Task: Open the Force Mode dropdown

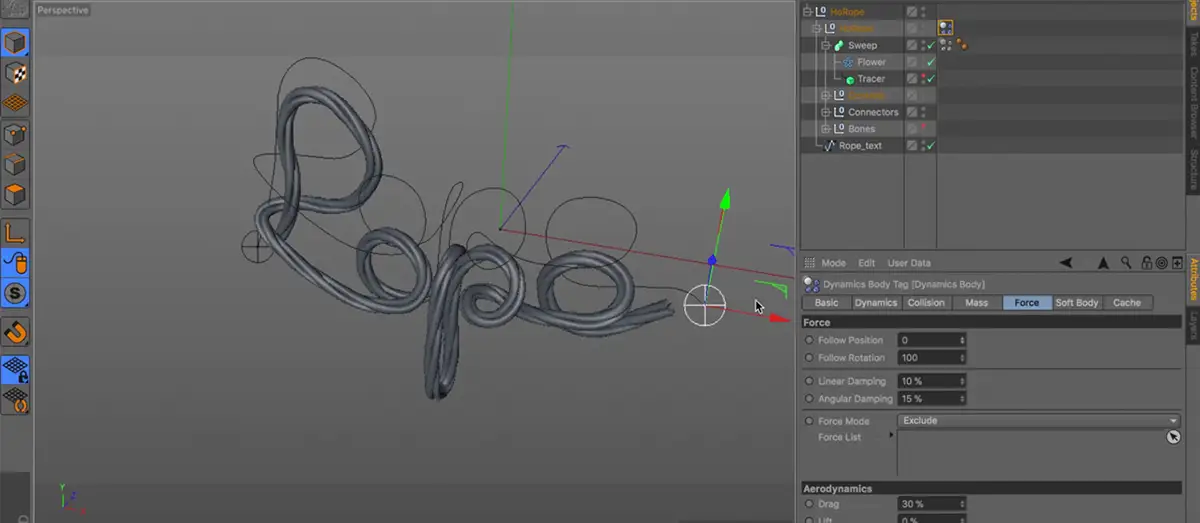Action: tap(1039, 421)
